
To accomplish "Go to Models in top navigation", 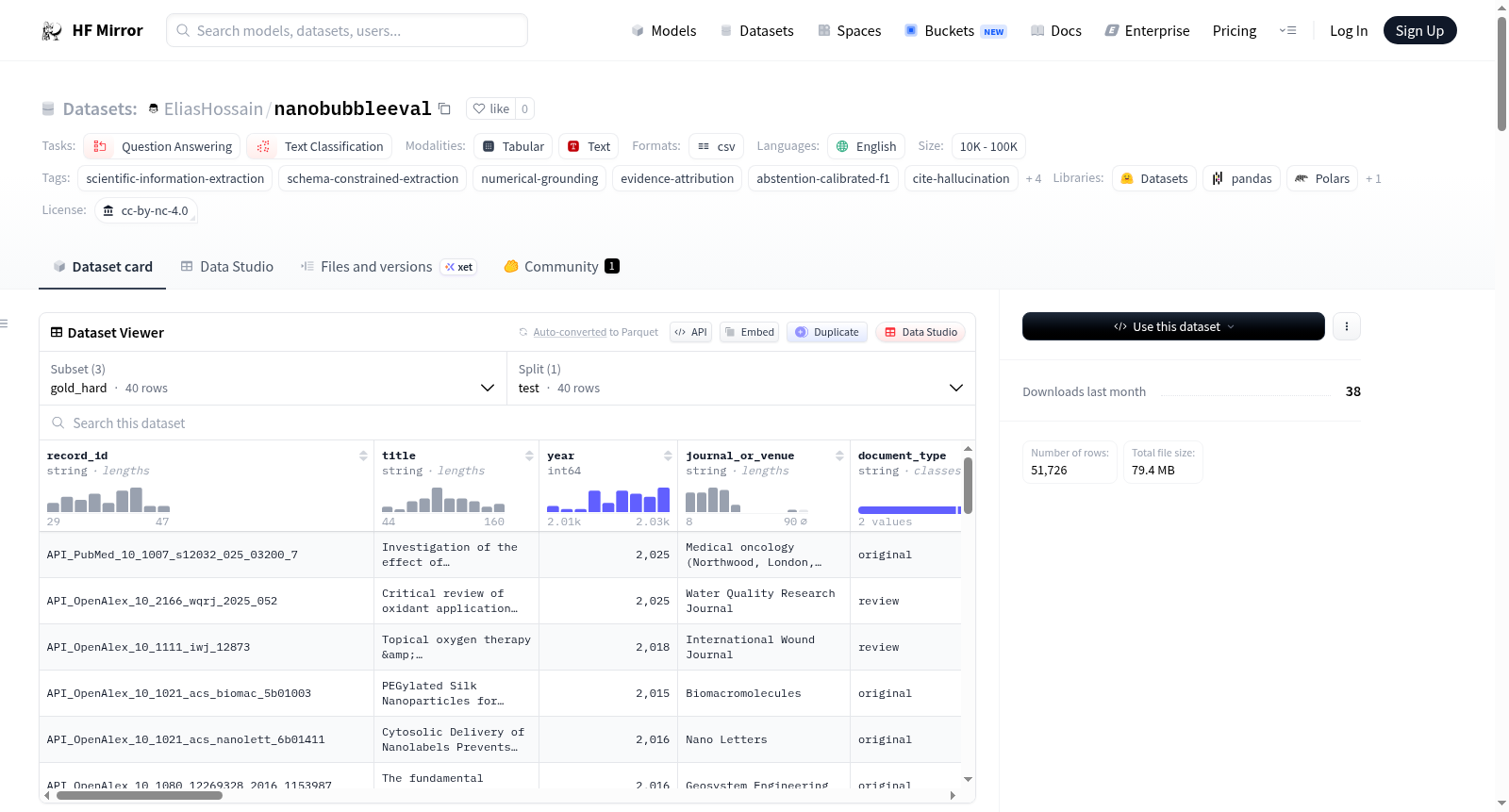I will point(664,31).
